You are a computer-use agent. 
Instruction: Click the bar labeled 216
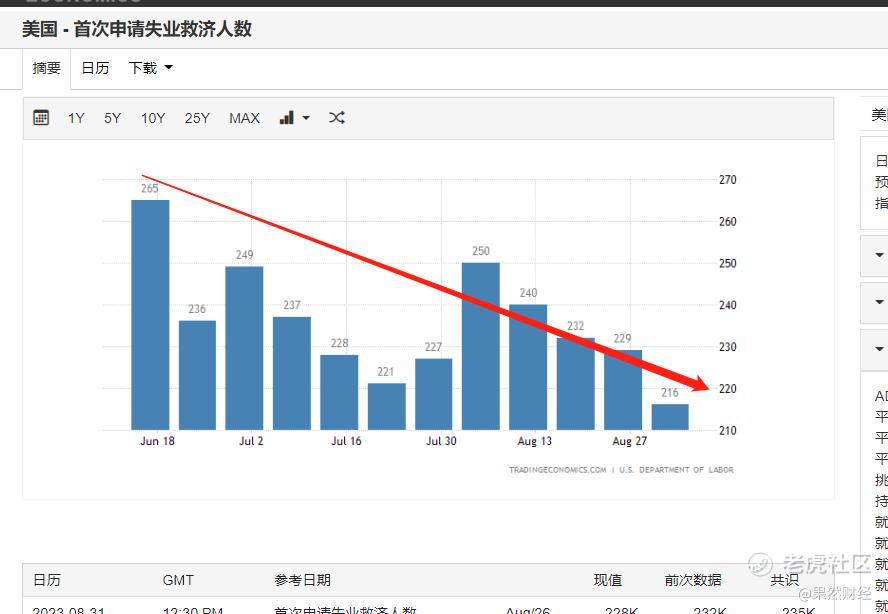[670, 417]
